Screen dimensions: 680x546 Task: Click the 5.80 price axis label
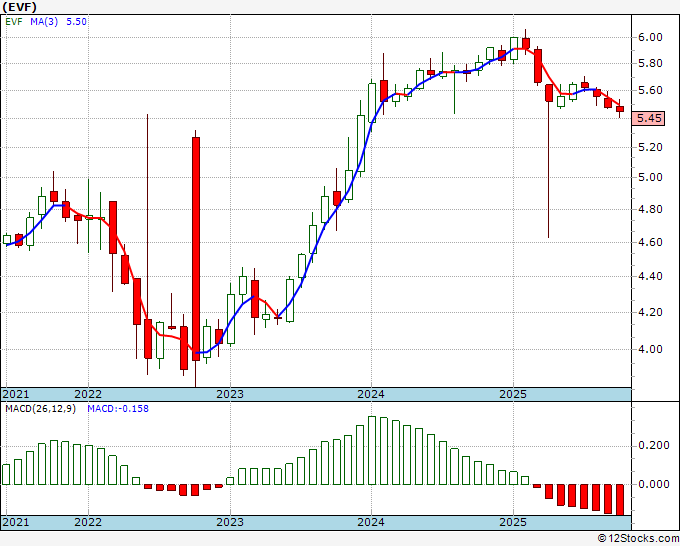pos(650,63)
